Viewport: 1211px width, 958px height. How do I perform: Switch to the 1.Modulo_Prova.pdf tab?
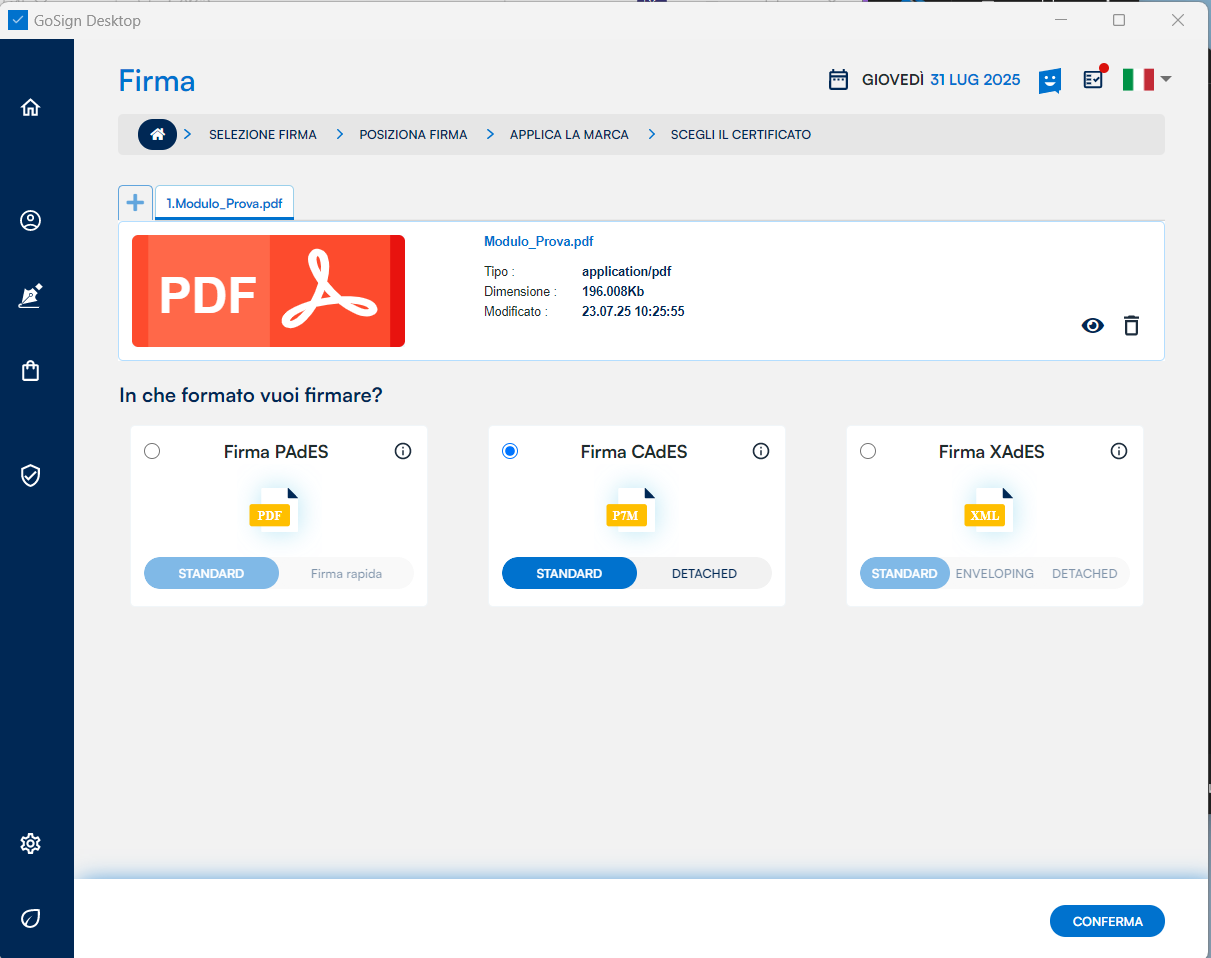pyautogui.click(x=224, y=203)
